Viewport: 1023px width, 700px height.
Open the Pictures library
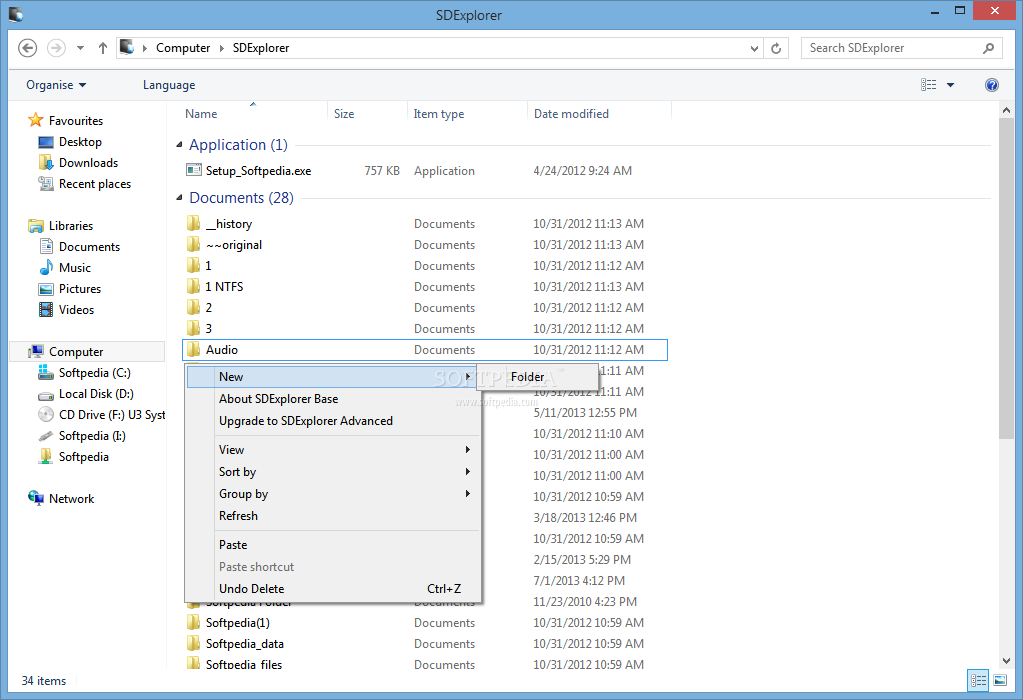click(70, 288)
